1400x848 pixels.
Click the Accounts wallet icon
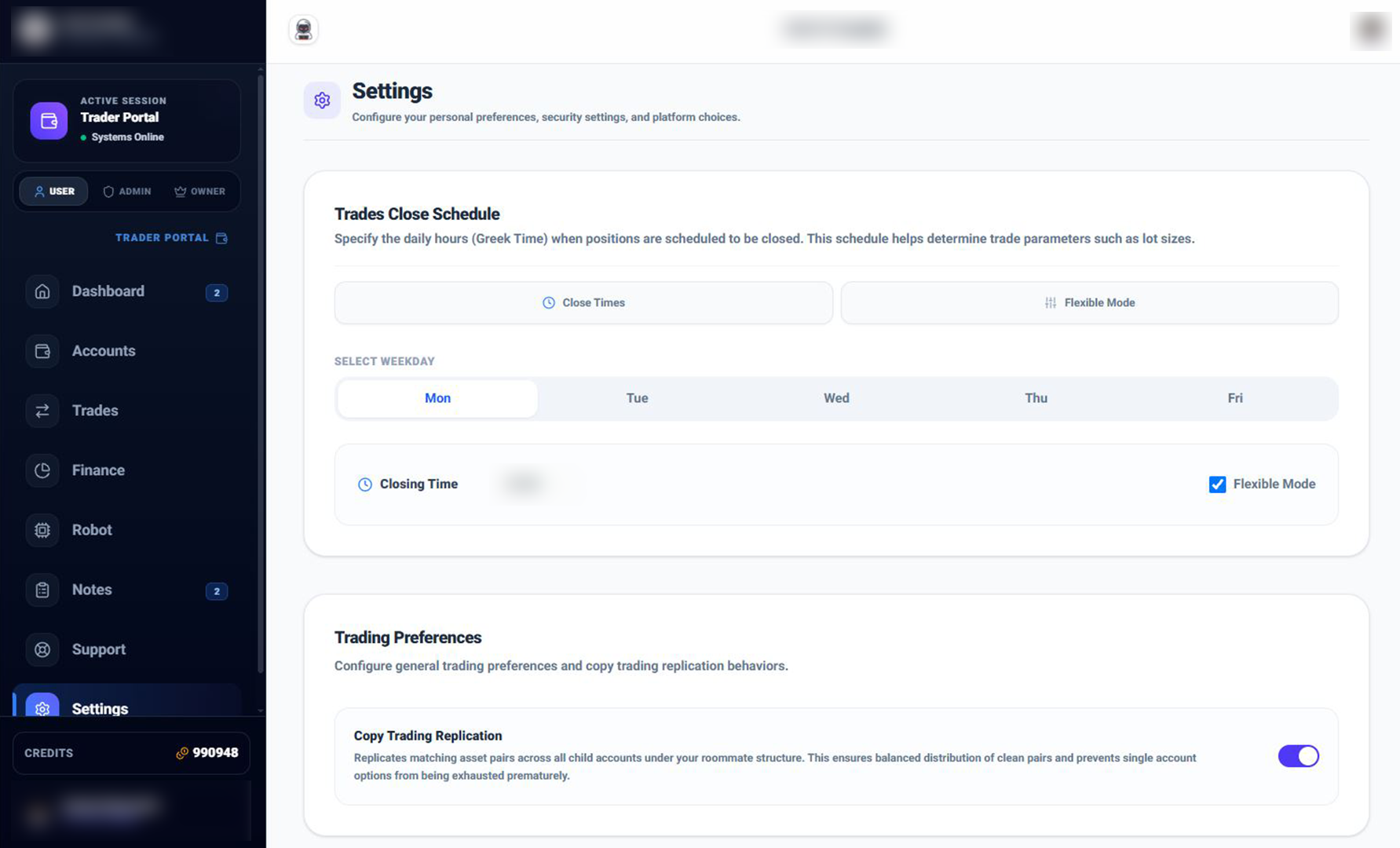click(x=42, y=351)
